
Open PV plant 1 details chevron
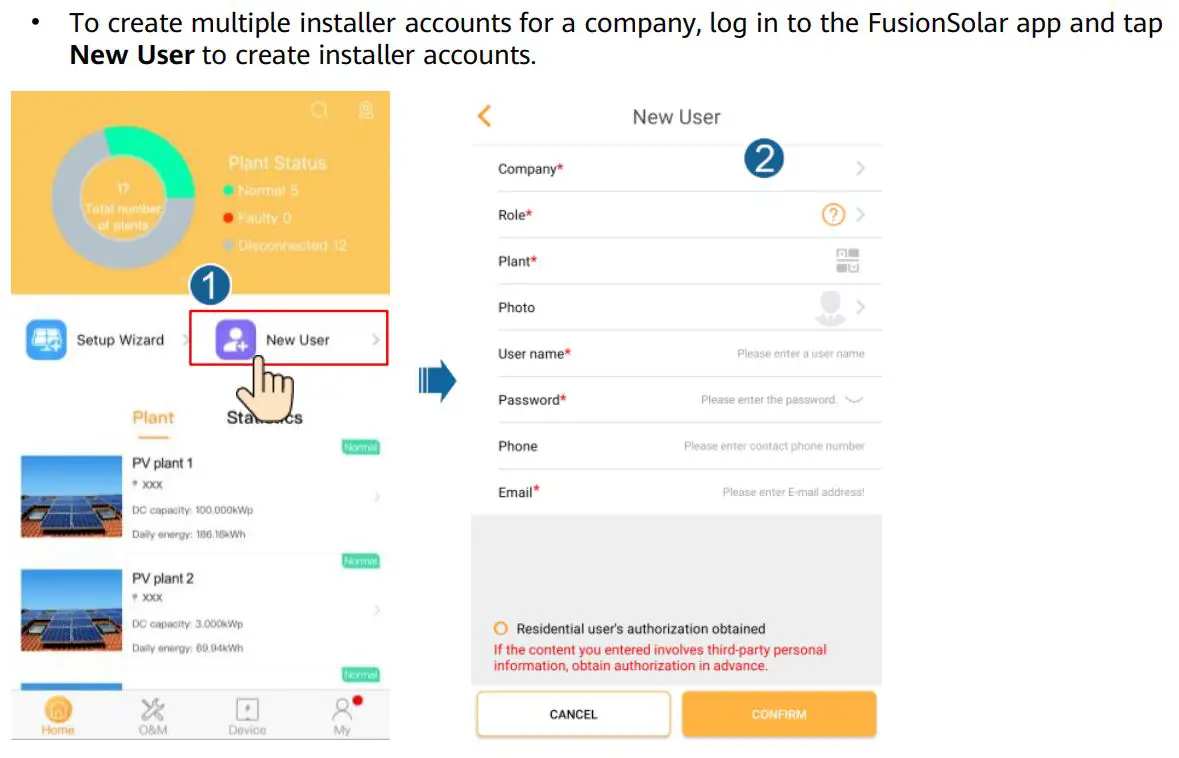click(x=377, y=497)
